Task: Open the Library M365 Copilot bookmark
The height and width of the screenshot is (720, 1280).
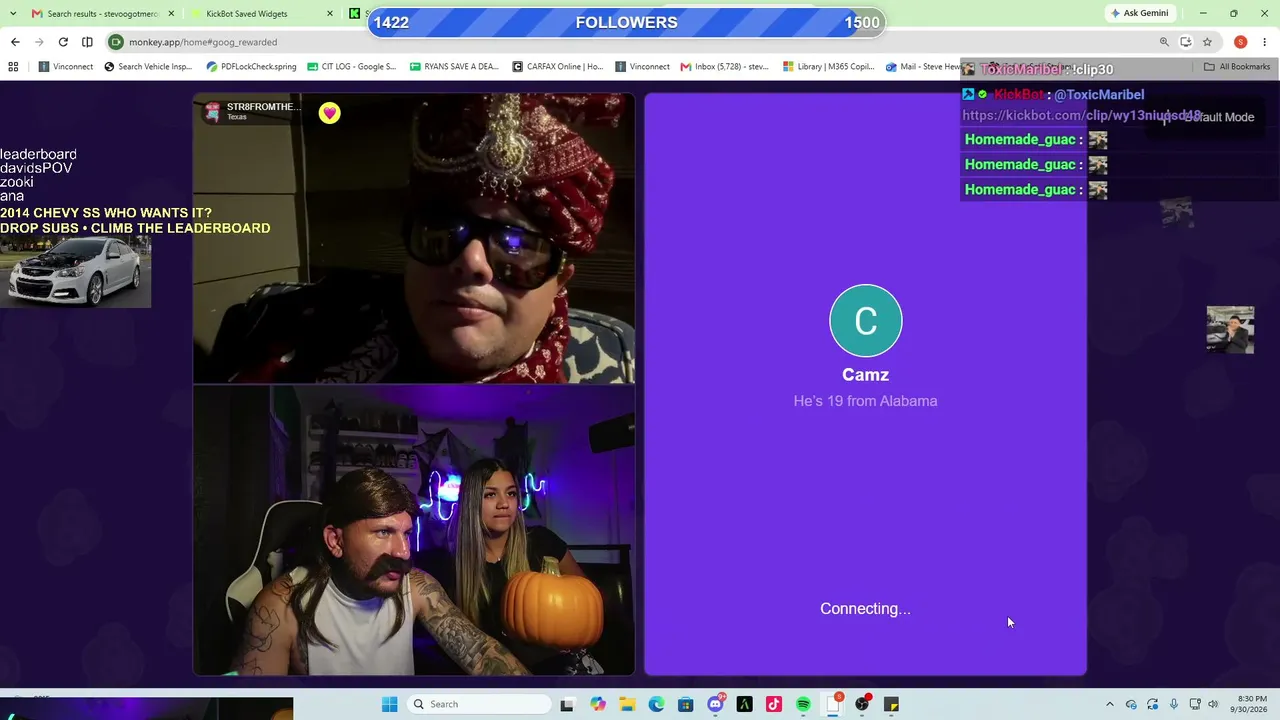Action: (x=828, y=67)
